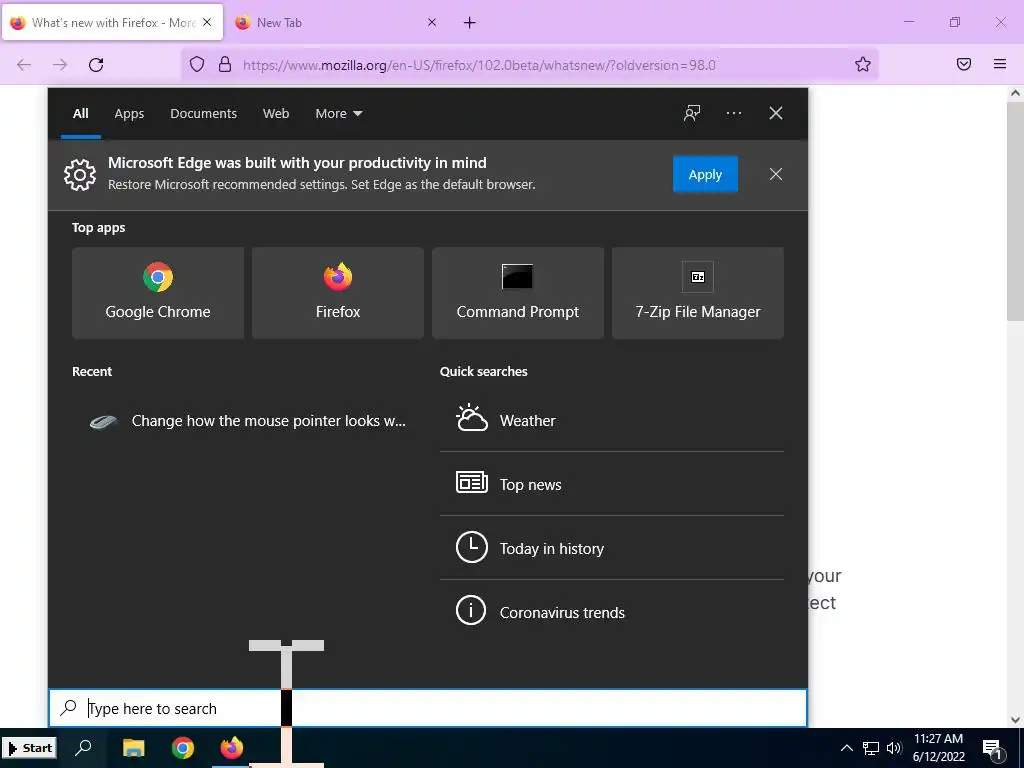Click the Firefox taskbar icon
The height and width of the screenshot is (768, 1024).
click(x=231, y=748)
